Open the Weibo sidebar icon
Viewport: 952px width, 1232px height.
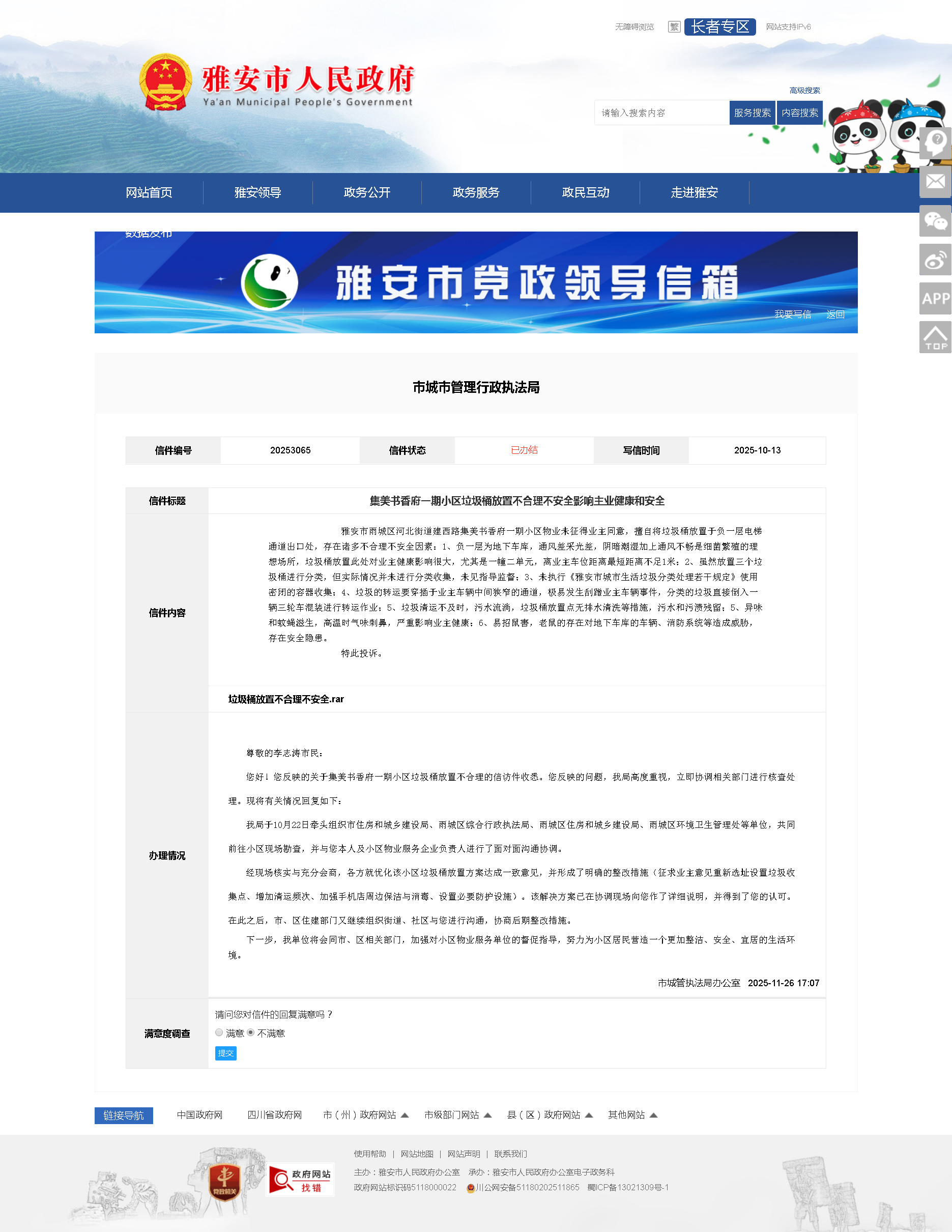pos(935,260)
